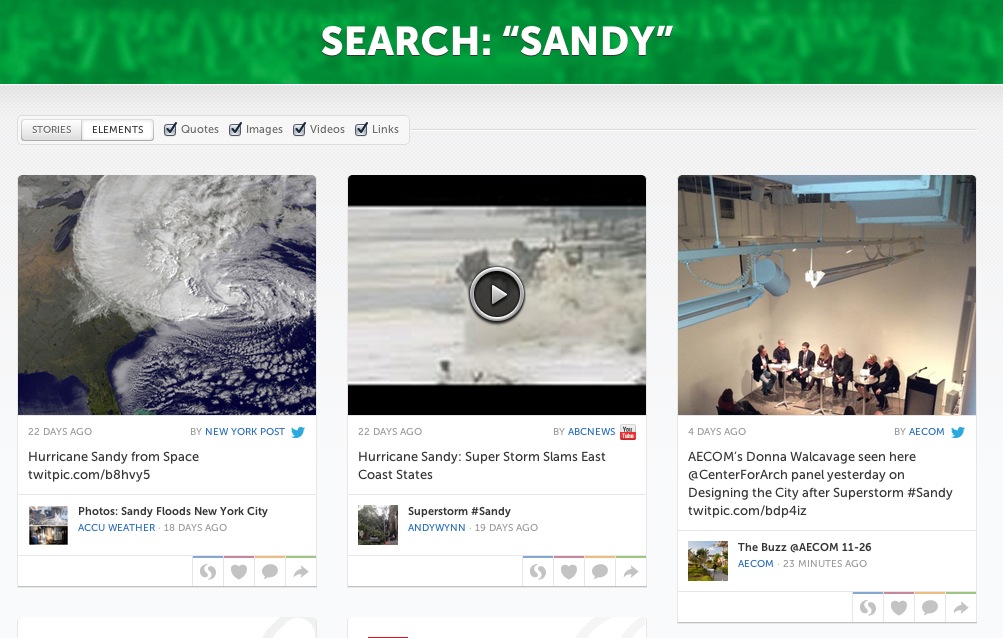Like the AECOM panel card

tap(899, 607)
